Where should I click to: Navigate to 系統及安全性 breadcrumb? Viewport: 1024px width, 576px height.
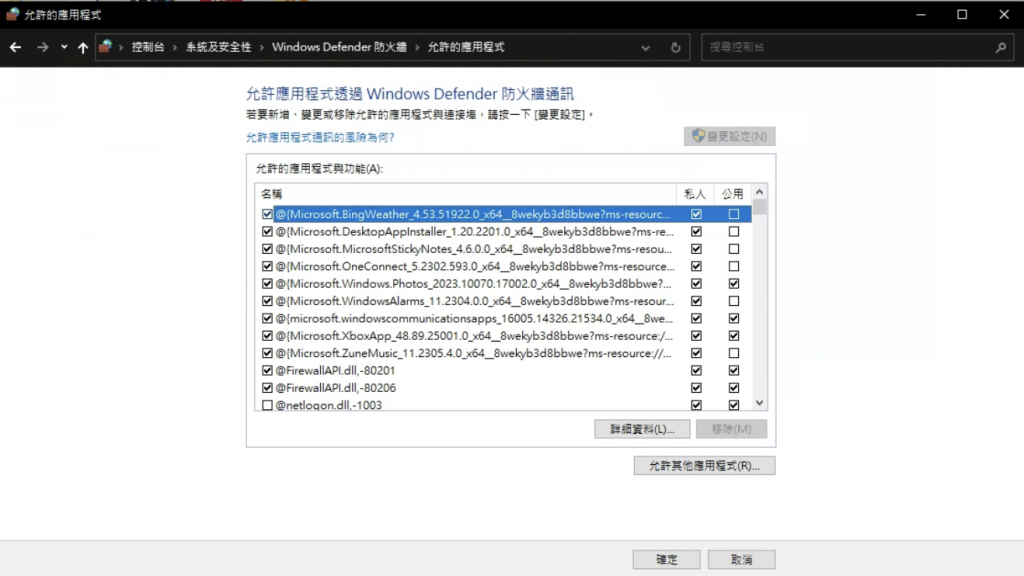[x=218, y=47]
